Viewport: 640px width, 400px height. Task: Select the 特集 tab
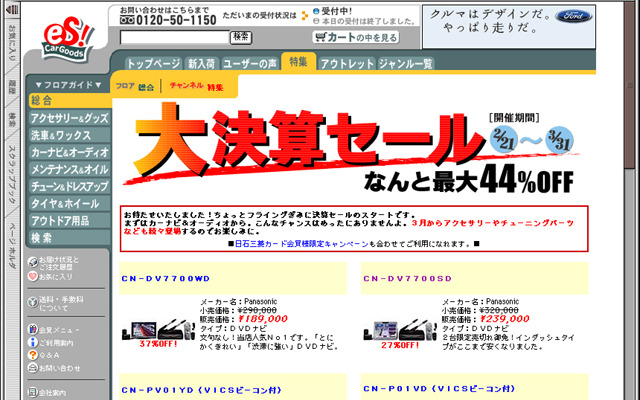point(298,62)
